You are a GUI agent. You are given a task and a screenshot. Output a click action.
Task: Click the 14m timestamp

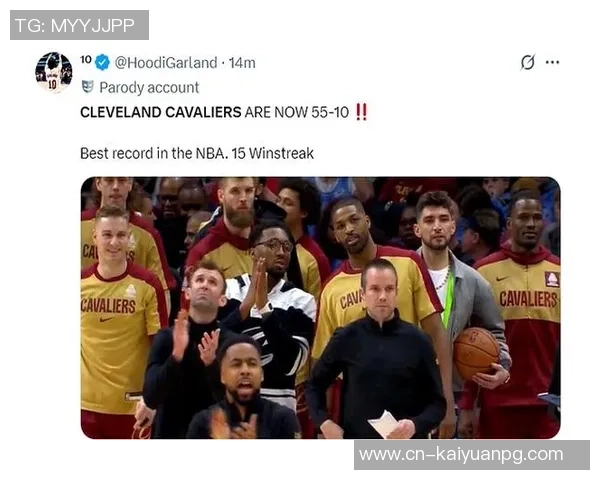pos(242,63)
